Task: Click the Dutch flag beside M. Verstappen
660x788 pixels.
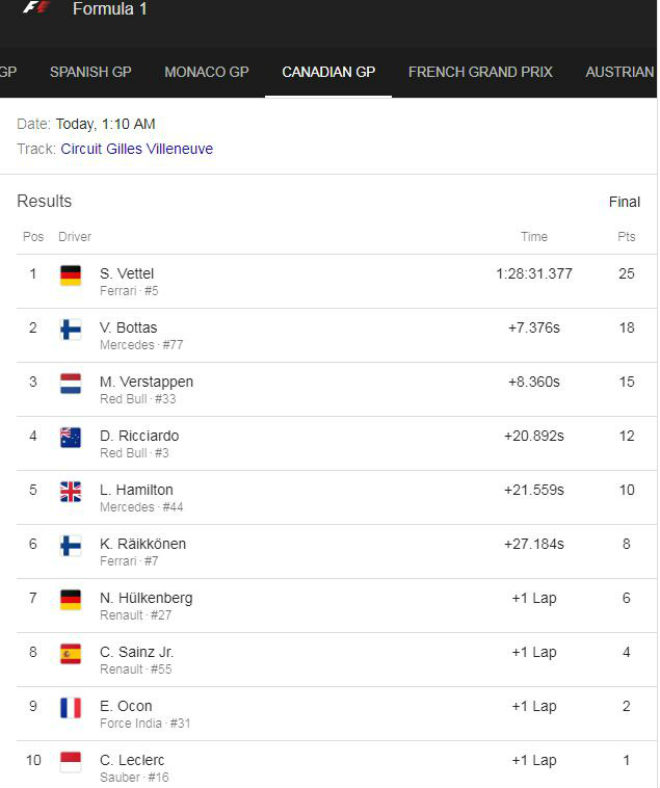Action: click(x=70, y=383)
